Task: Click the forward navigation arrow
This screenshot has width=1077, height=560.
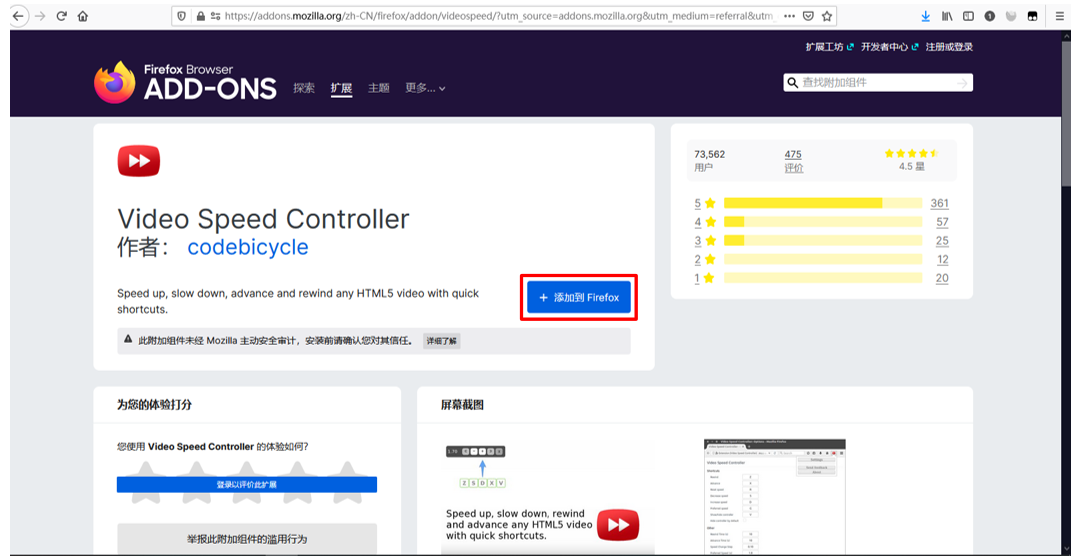Action: coord(40,16)
